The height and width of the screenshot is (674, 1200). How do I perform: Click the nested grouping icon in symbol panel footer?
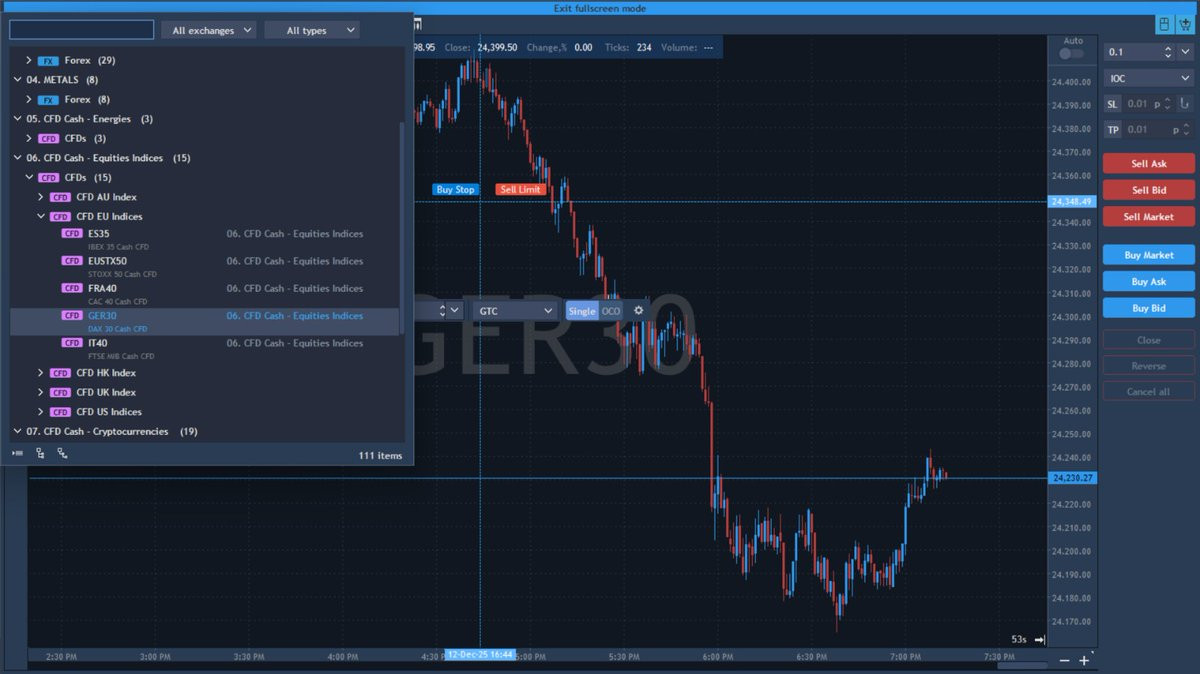[62, 454]
